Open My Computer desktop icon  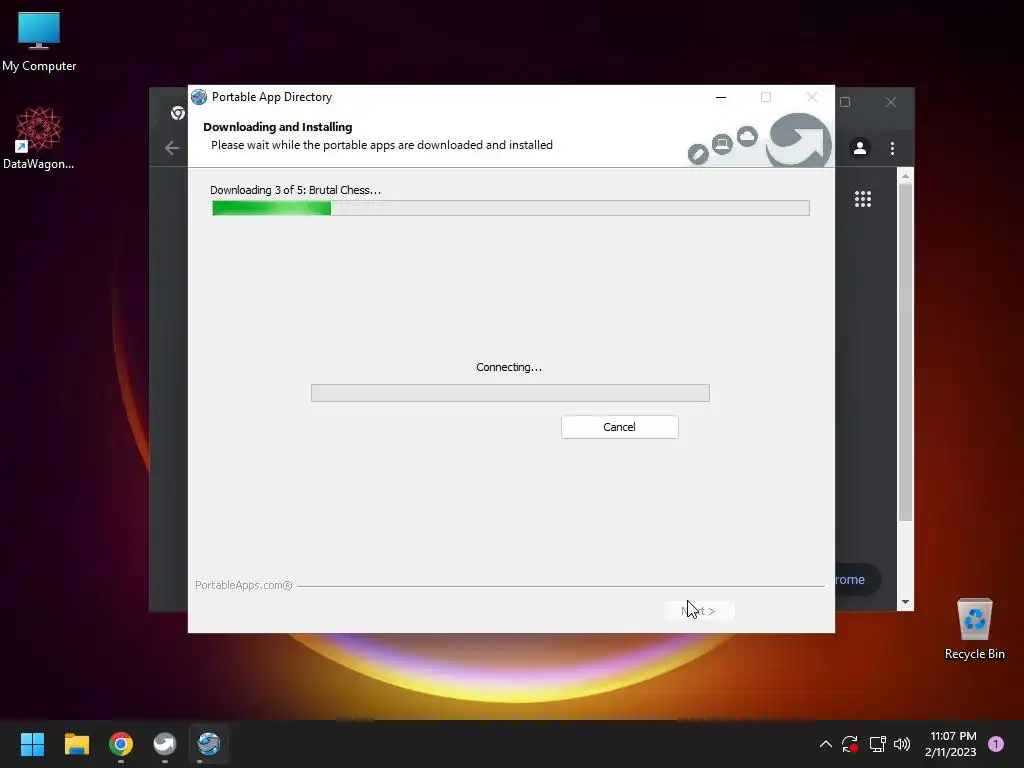[x=39, y=42]
